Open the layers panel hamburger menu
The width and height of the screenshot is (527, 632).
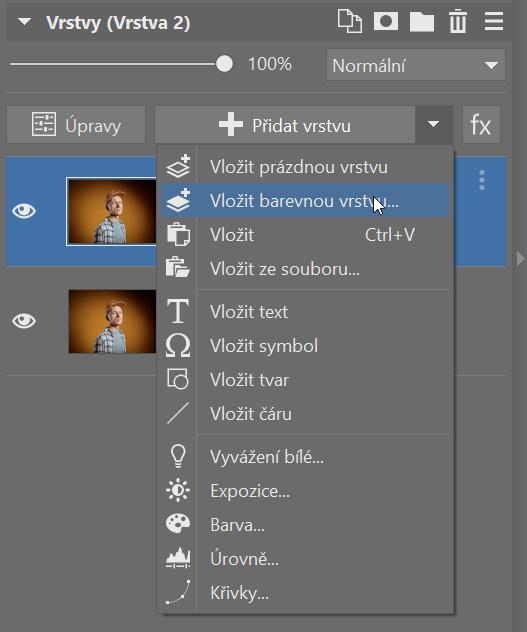tap(494, 21)
